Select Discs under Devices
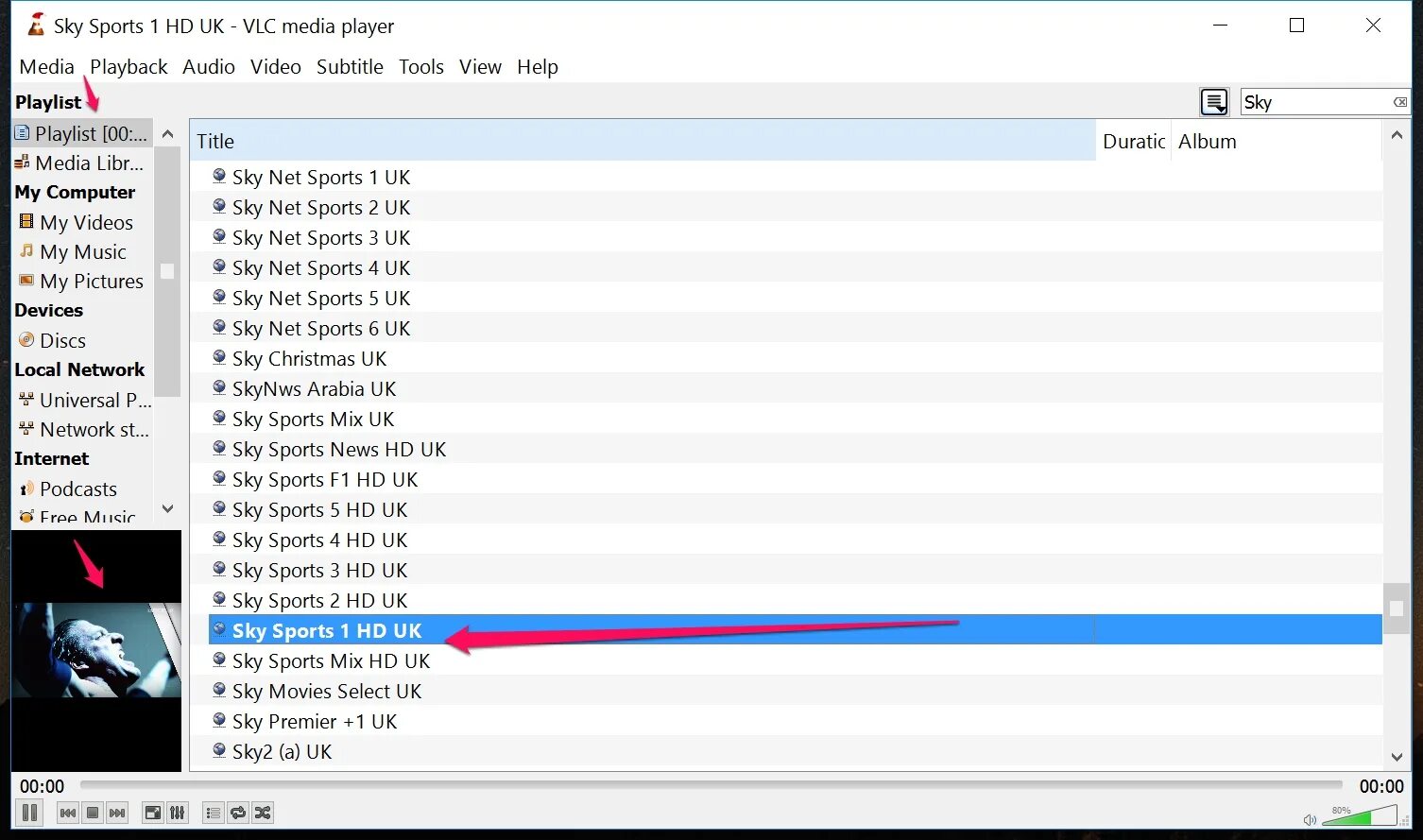This screenshot has width=1423, height=840. 82,340
